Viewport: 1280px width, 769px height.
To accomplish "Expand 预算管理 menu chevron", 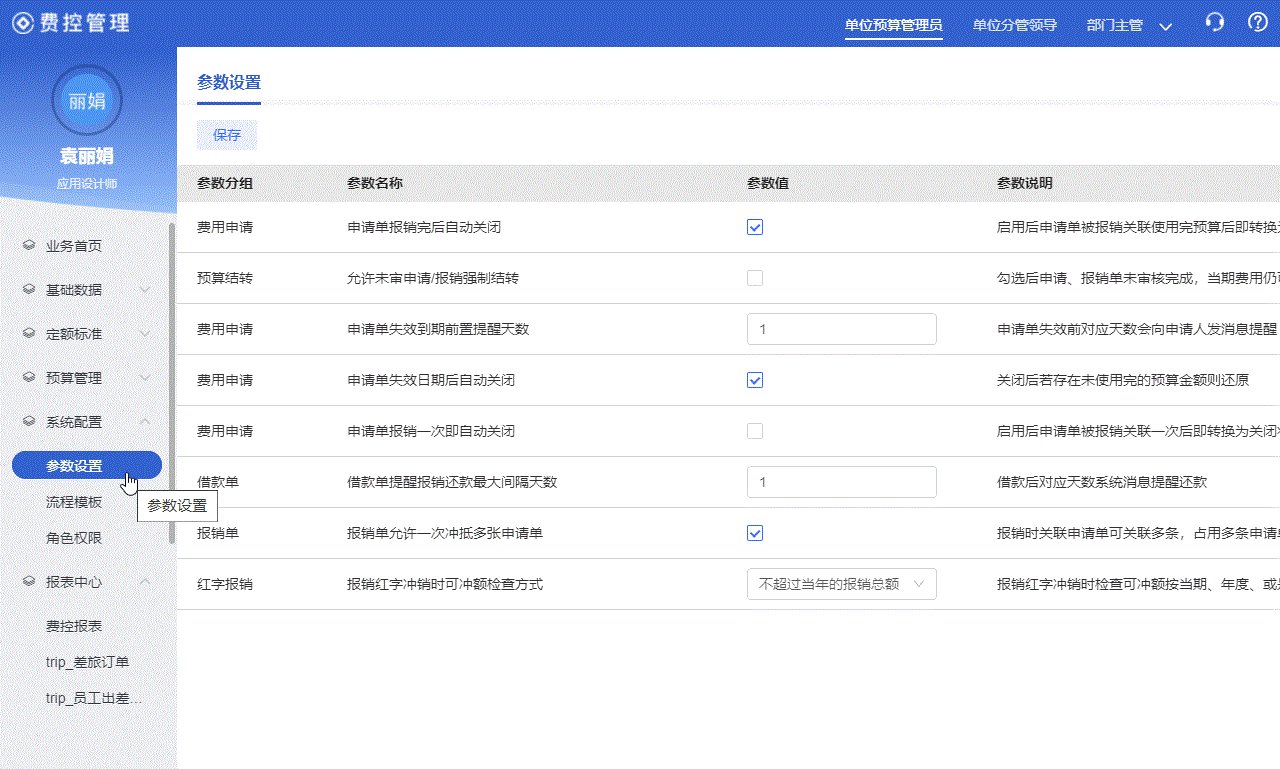I will point(145,378).
